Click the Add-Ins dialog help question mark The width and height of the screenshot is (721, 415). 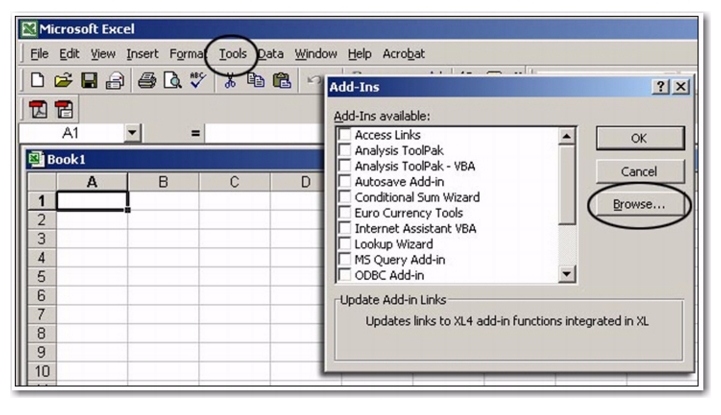(660, 86)
